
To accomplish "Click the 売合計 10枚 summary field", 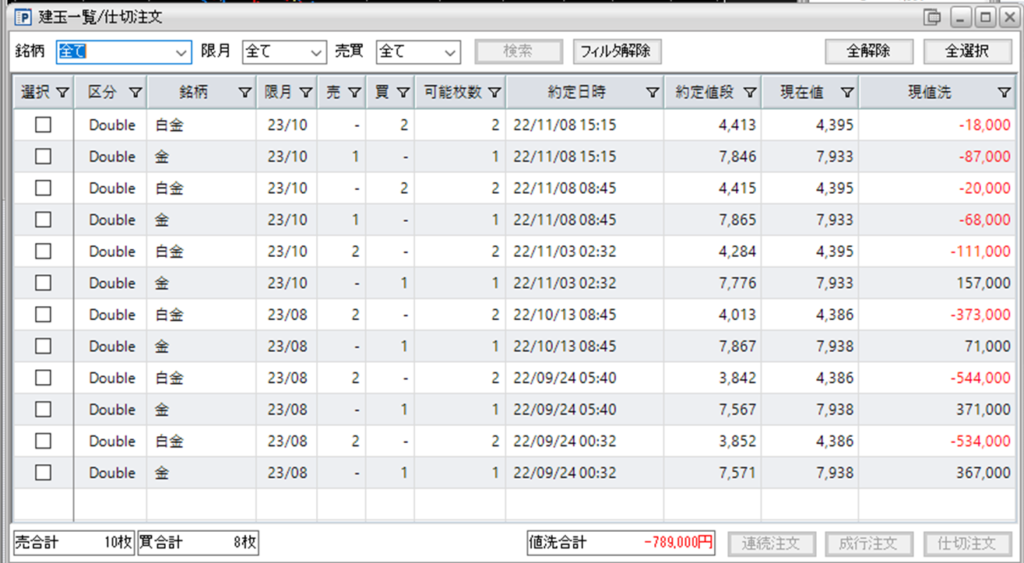I will pos(74,543).
